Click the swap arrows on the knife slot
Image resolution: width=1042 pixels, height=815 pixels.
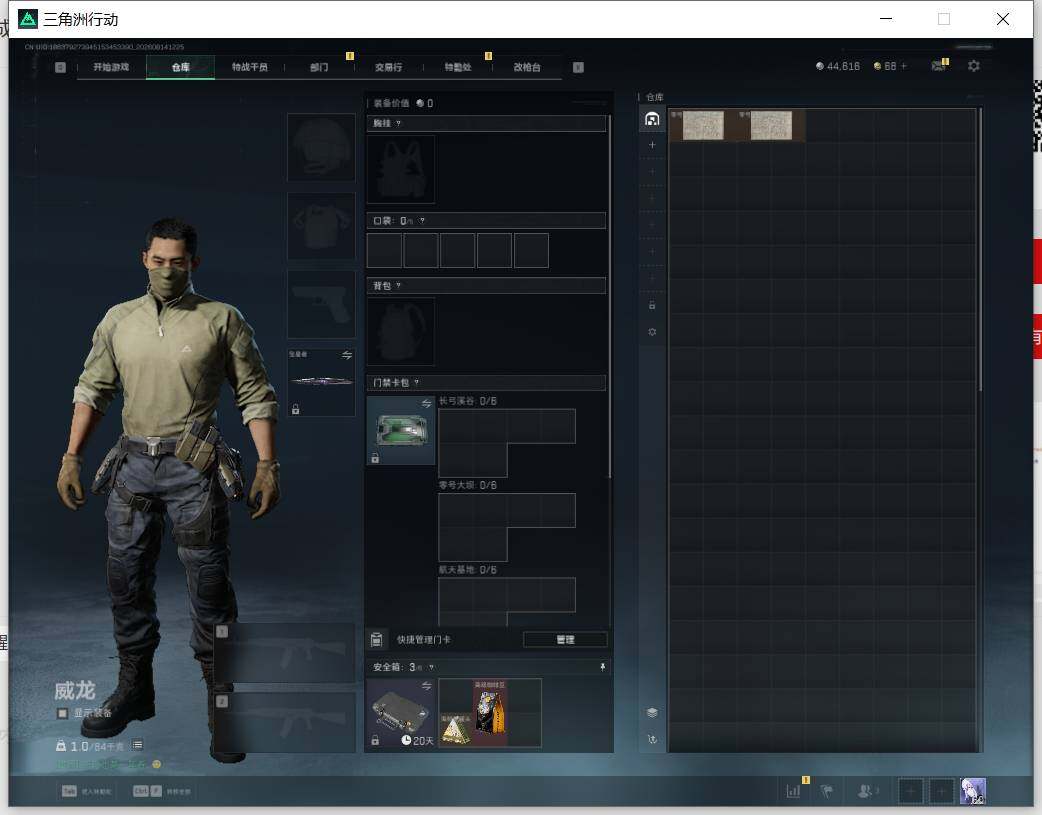[347, 356]
